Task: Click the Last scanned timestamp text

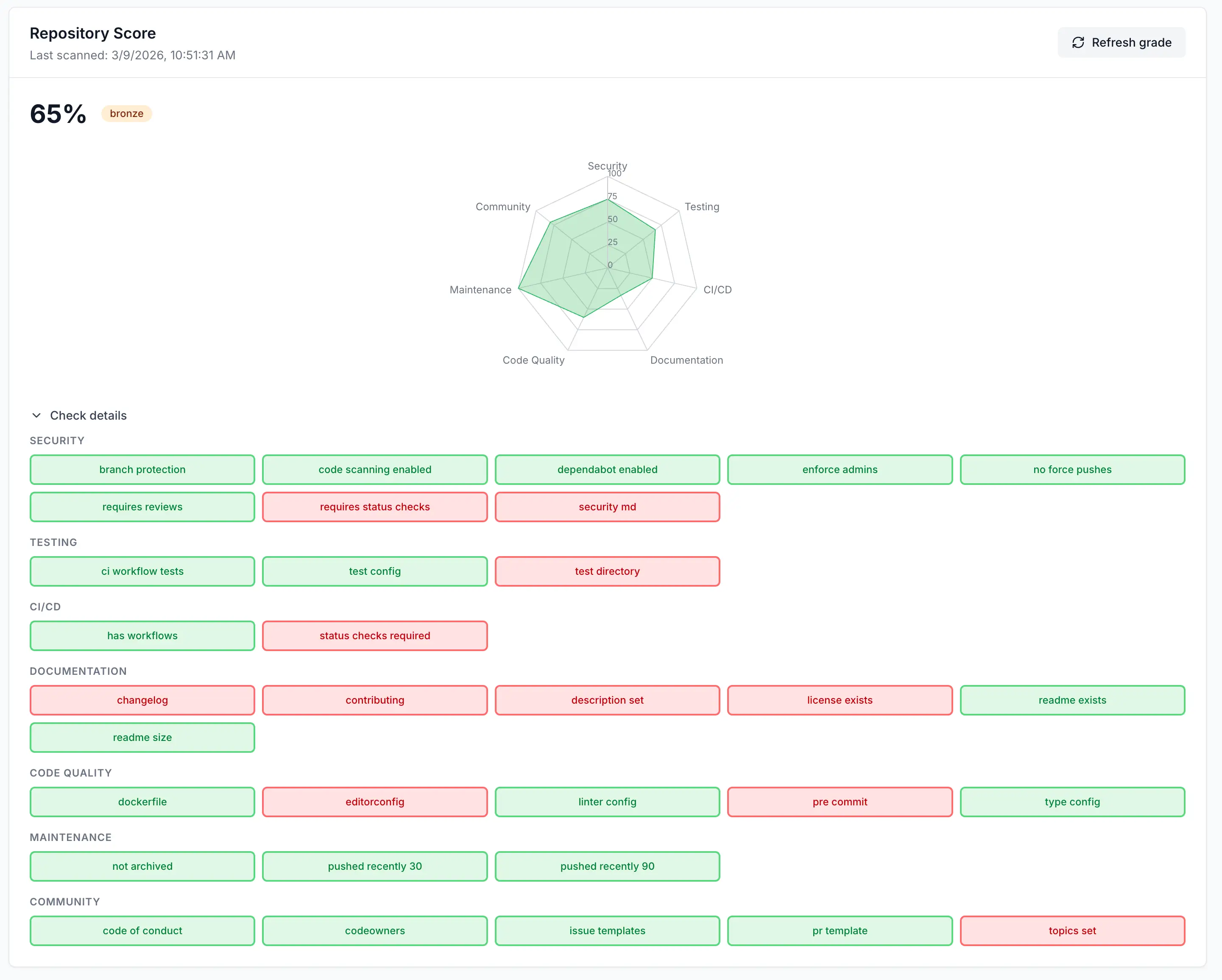Action: point(133,55)
